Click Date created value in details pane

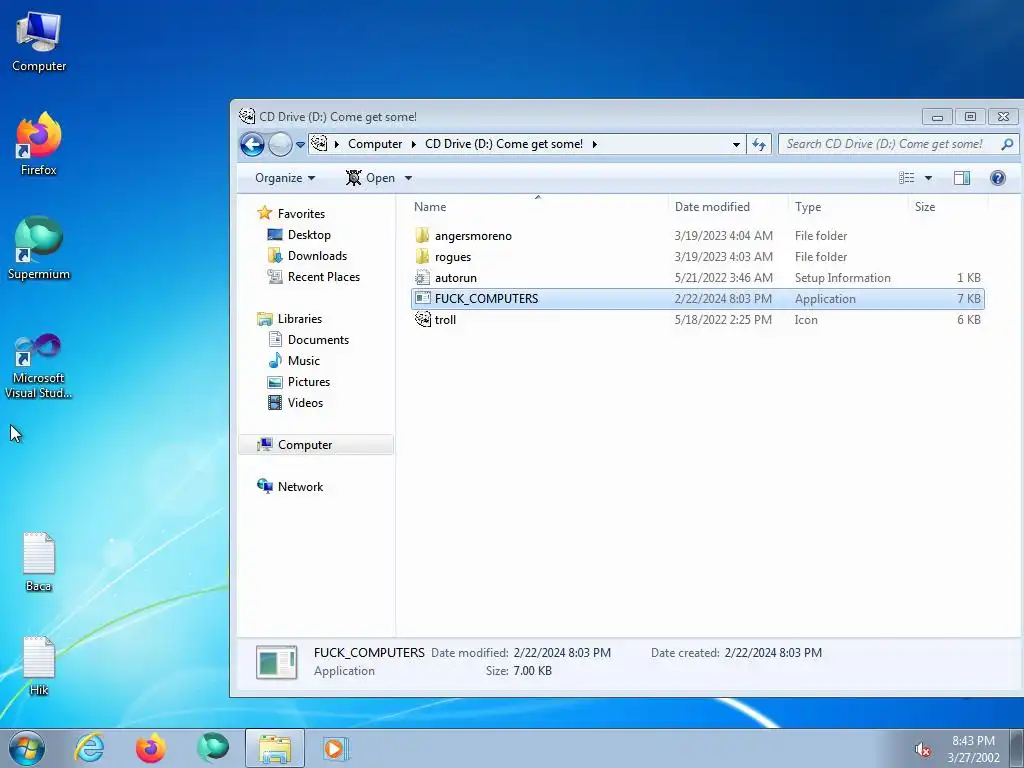click(773, 652)
